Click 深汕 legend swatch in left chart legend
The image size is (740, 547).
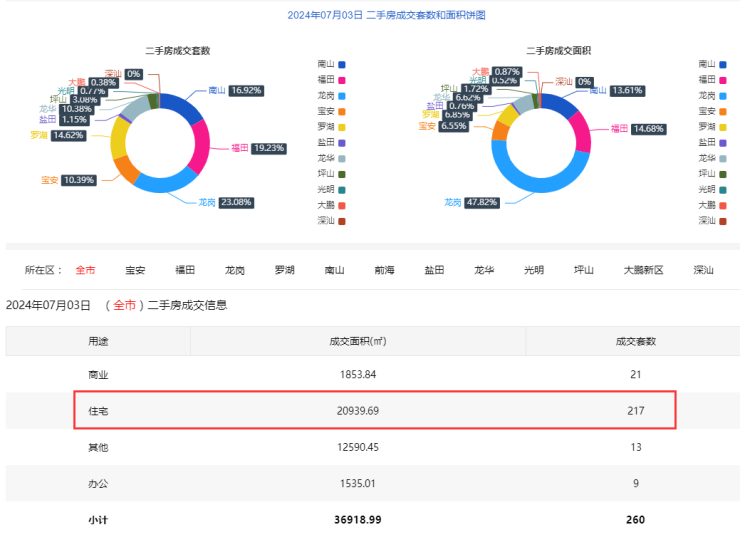(343, 220)
